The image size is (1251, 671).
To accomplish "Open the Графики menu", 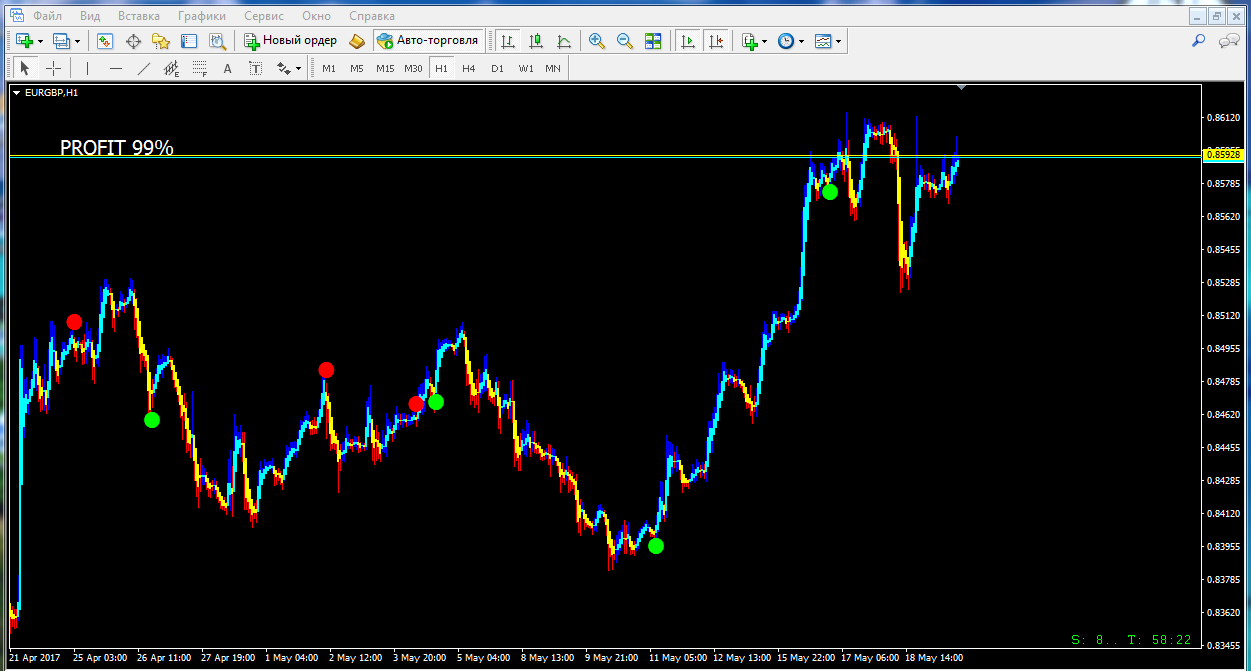I will (x=201, y=16).
